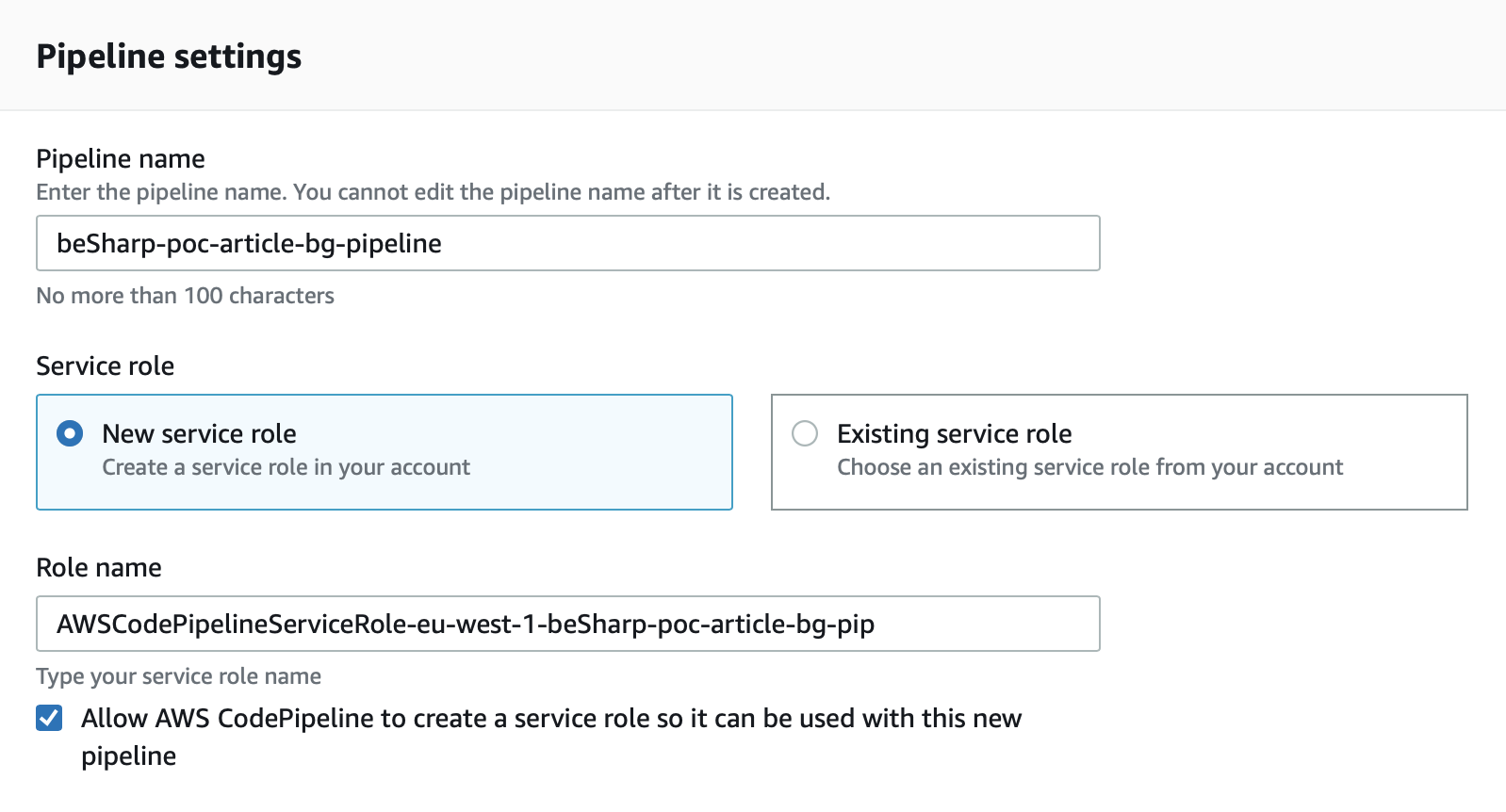Click the 'Role name' field label

coord(99,567)
